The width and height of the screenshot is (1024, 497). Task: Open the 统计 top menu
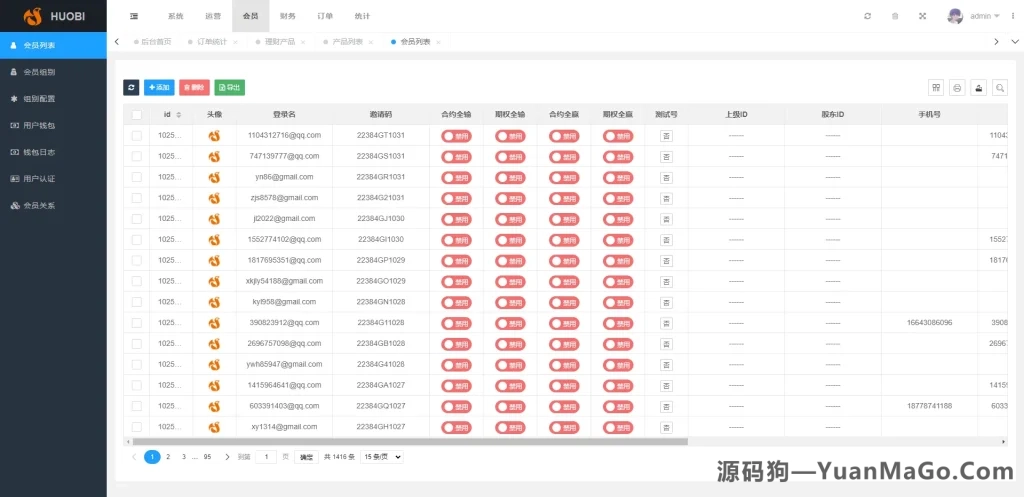(x=362, y=16)
